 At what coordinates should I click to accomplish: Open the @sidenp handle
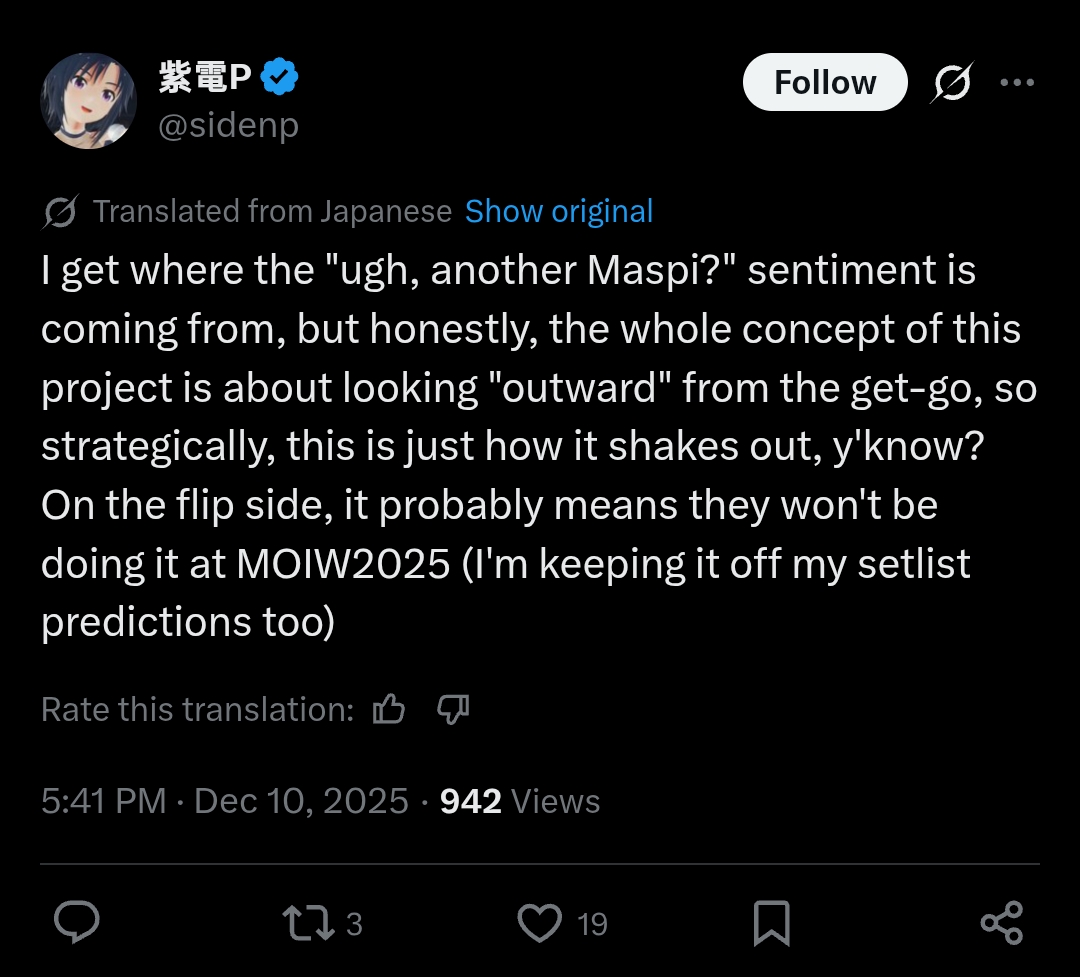(228, 126)
